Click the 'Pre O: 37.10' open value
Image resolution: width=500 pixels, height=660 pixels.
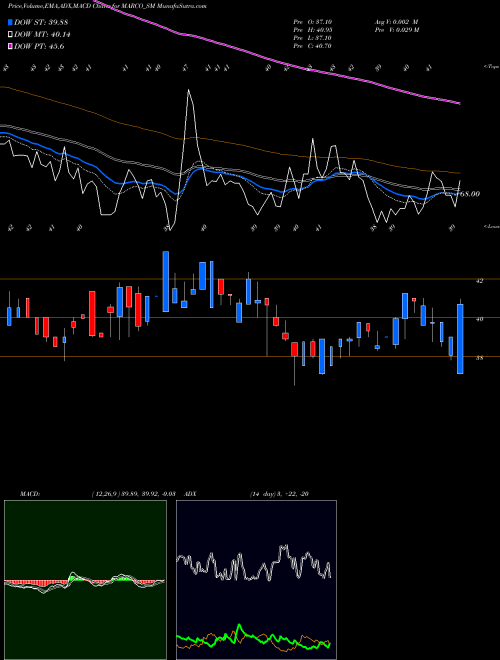(312, 22)
